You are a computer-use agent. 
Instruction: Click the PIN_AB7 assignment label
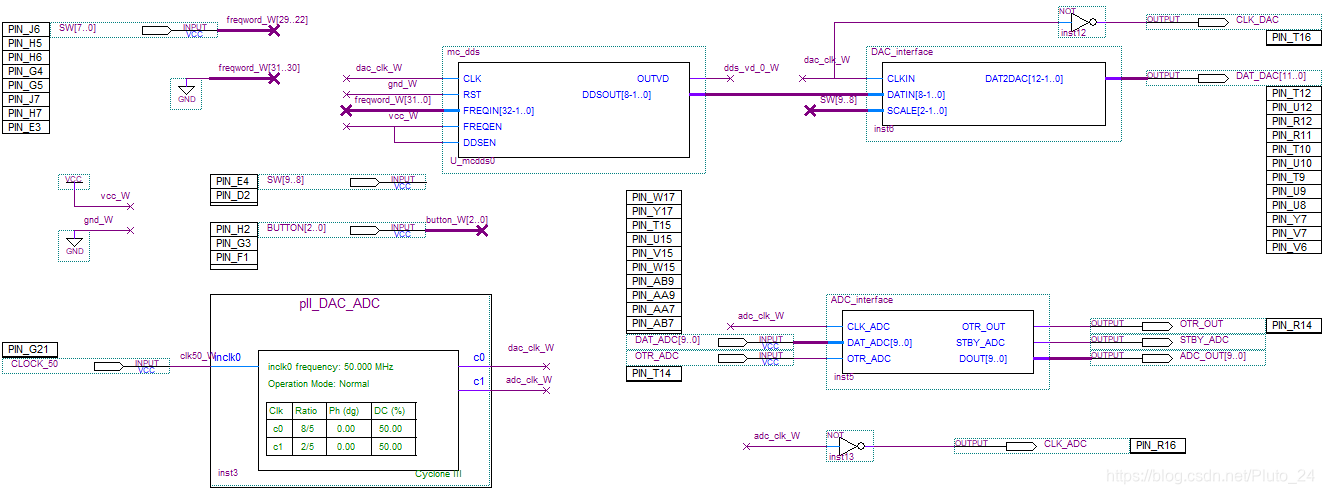tap(654, 323)
